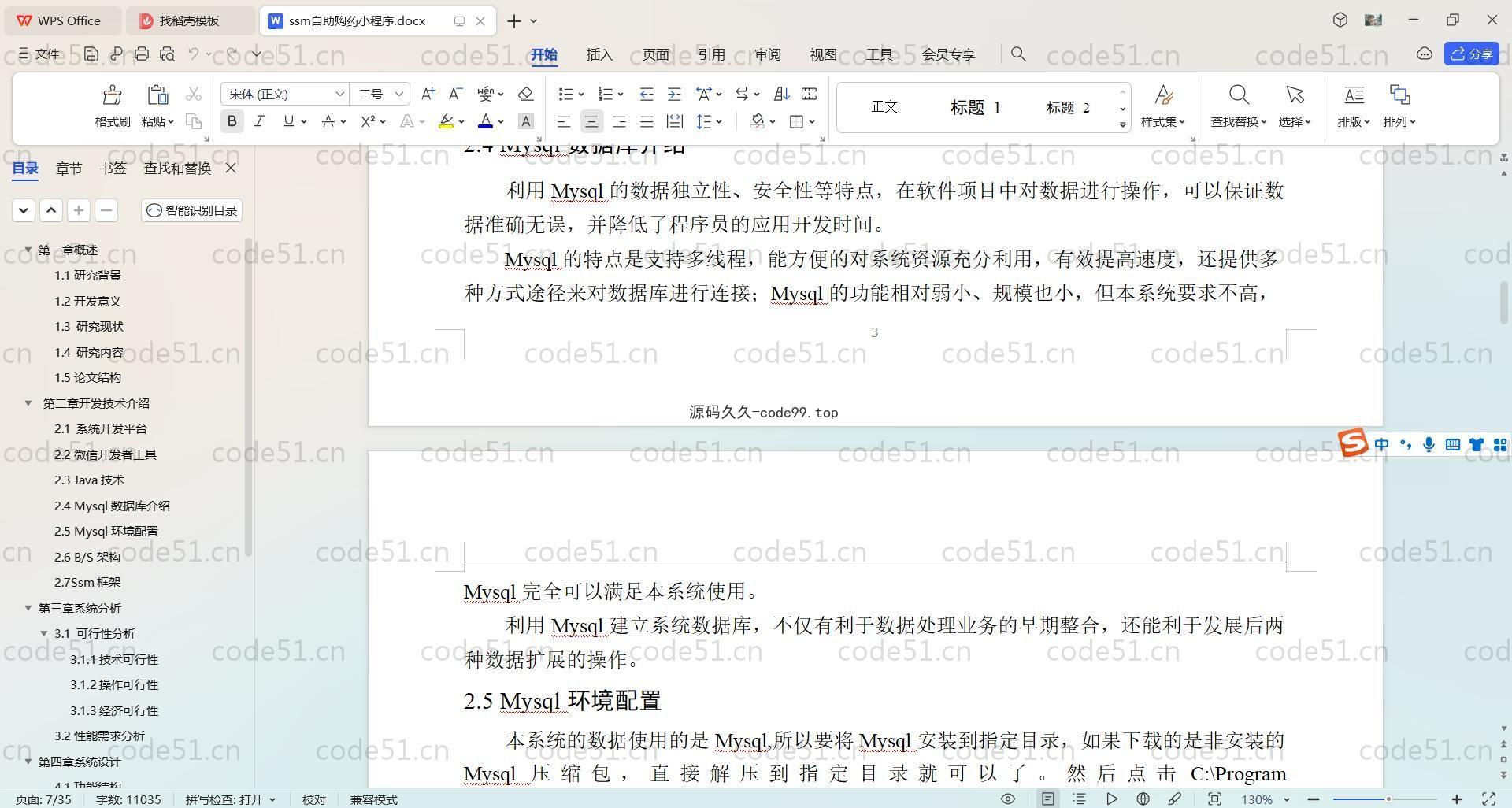Click the search magnifier beside 会员专享
1512x808 pixels.
(x=1018, y=54)
